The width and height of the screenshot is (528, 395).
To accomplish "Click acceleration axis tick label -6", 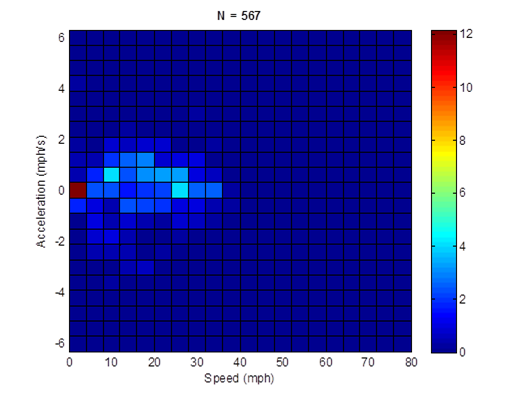I will point(60,343).
